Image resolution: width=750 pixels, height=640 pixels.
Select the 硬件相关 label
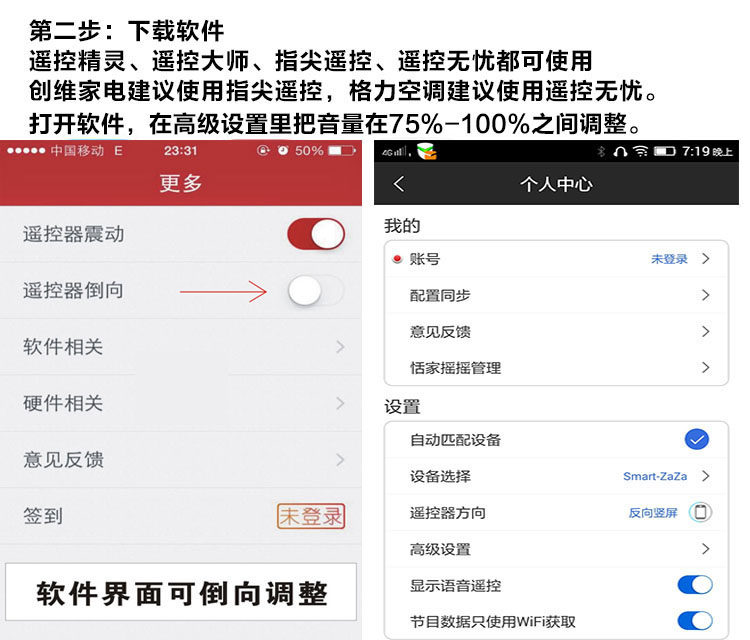pos(63,403)
